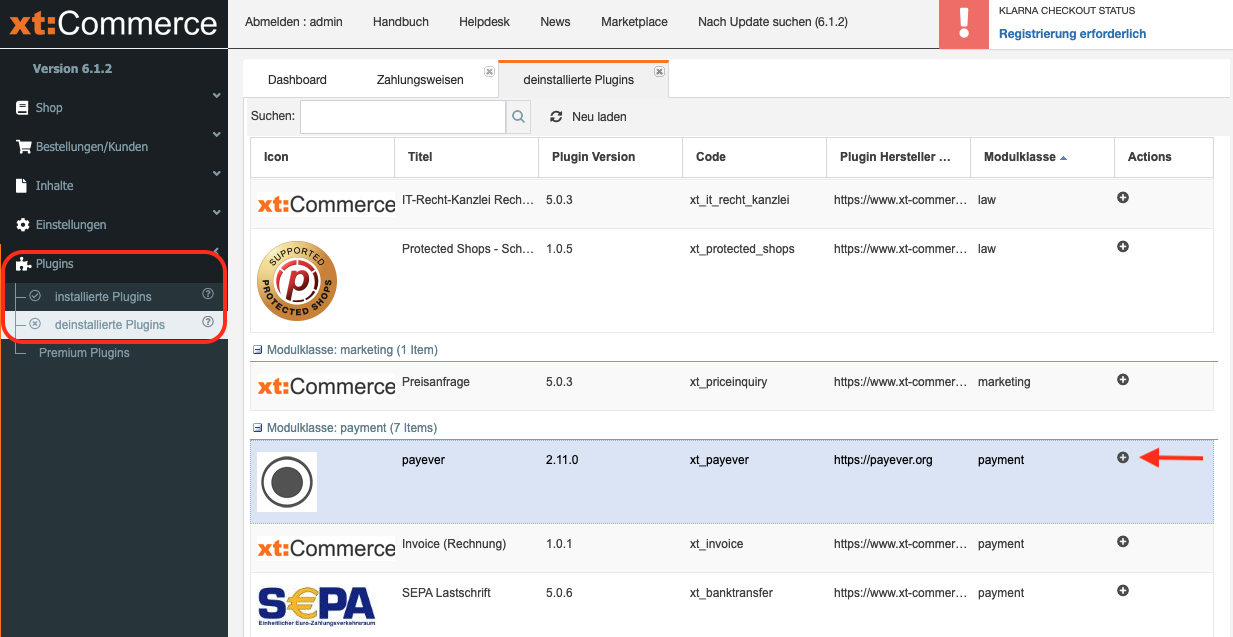Click the Plugins puzzle icon

(x=23, y=264)
